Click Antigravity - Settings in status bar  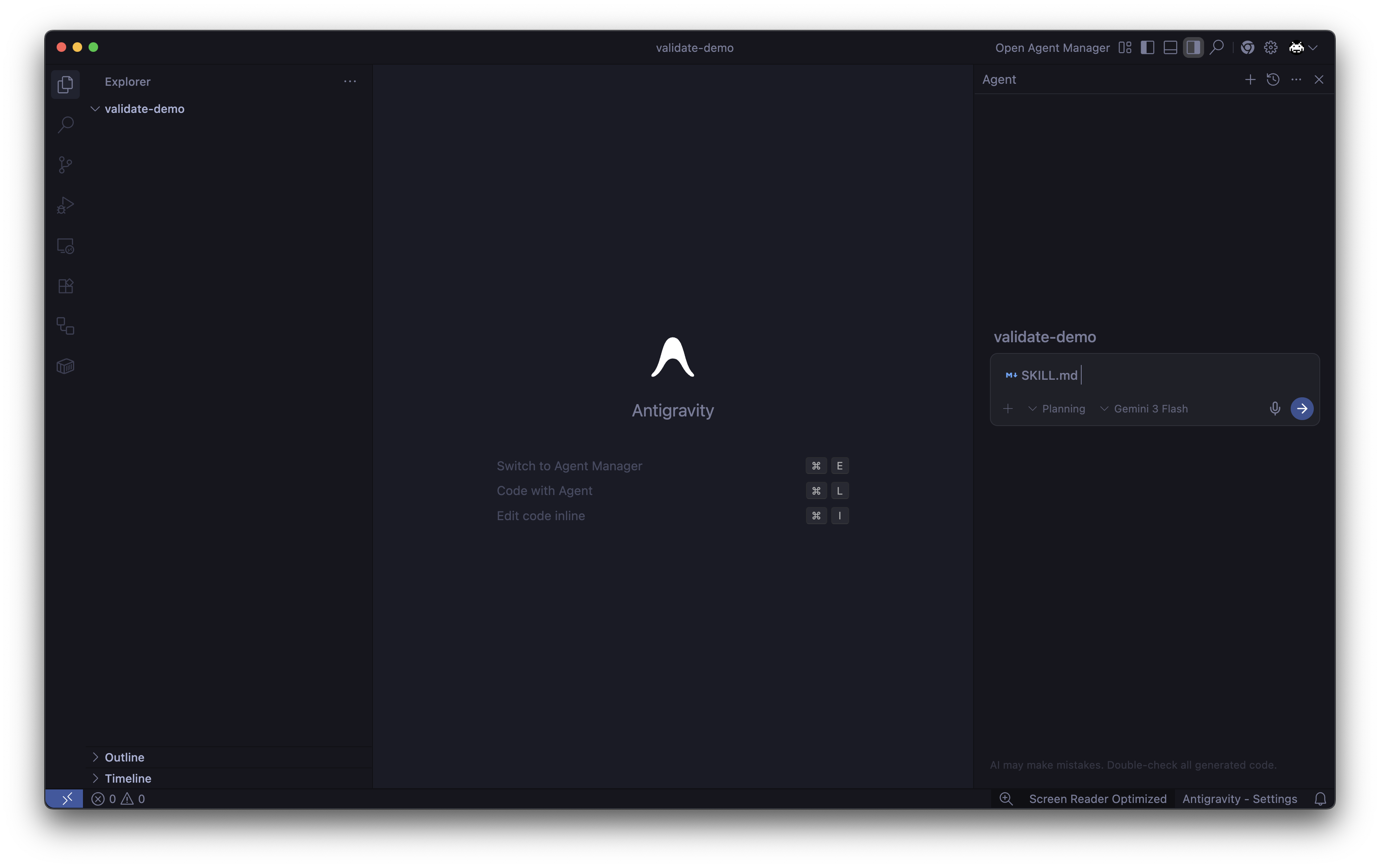click(x=1239, y=799)
